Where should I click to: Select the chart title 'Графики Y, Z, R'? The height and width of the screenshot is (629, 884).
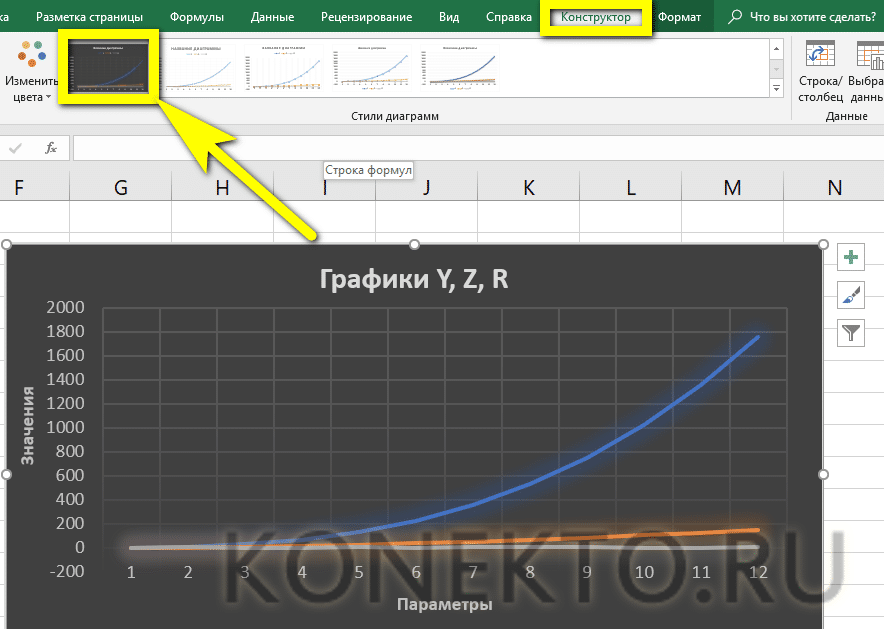[414, 278]
